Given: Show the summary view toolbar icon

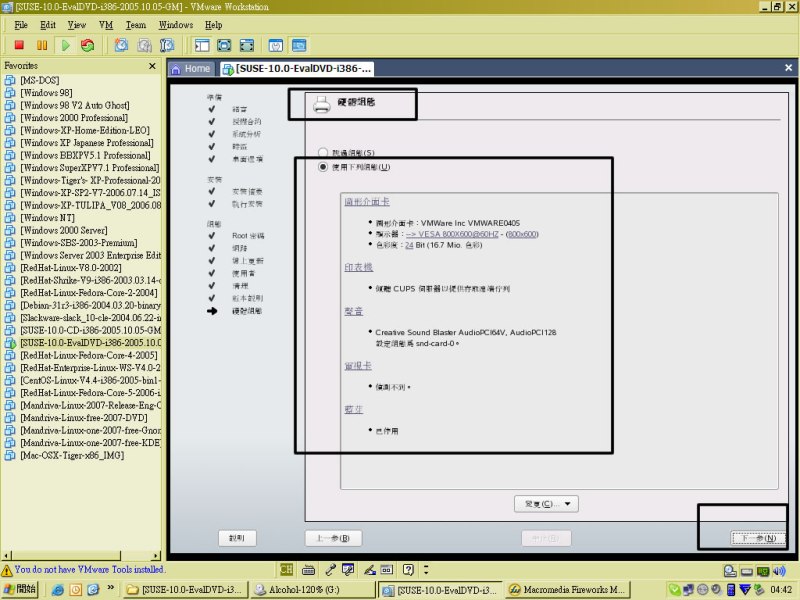Looking at the screenshot, I should click(x=276, y=45).
